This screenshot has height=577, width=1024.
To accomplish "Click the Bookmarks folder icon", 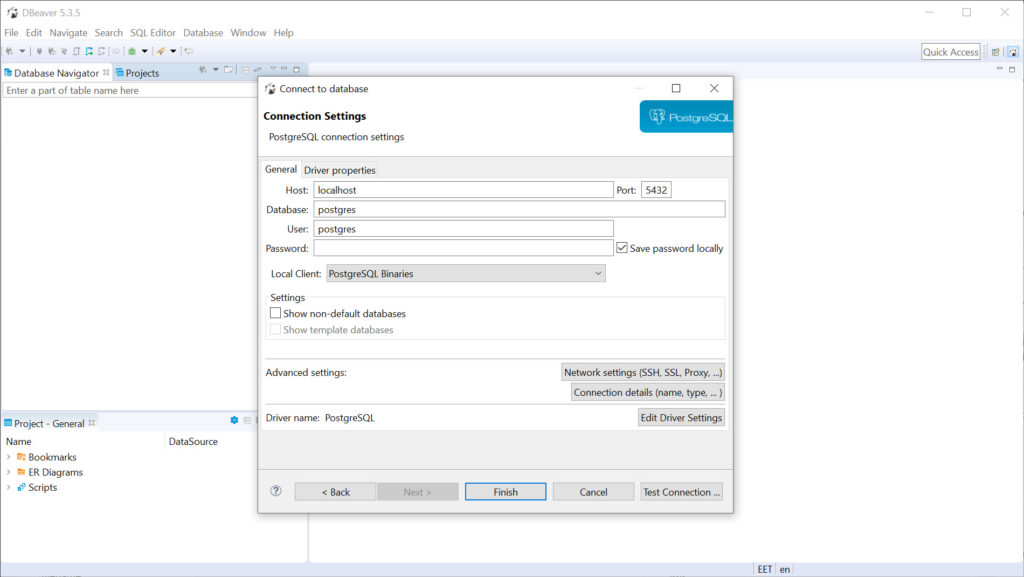I will pyautogui.click(x=21, y=457).
